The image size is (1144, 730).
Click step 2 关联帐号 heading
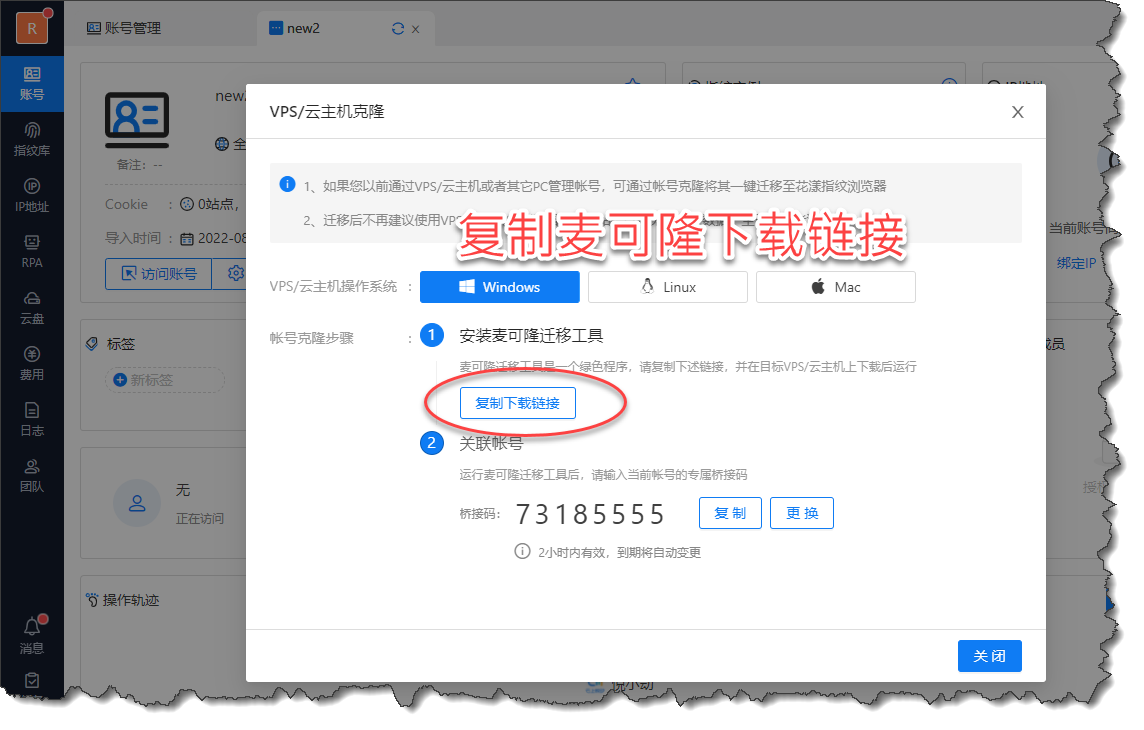point(491,443)
